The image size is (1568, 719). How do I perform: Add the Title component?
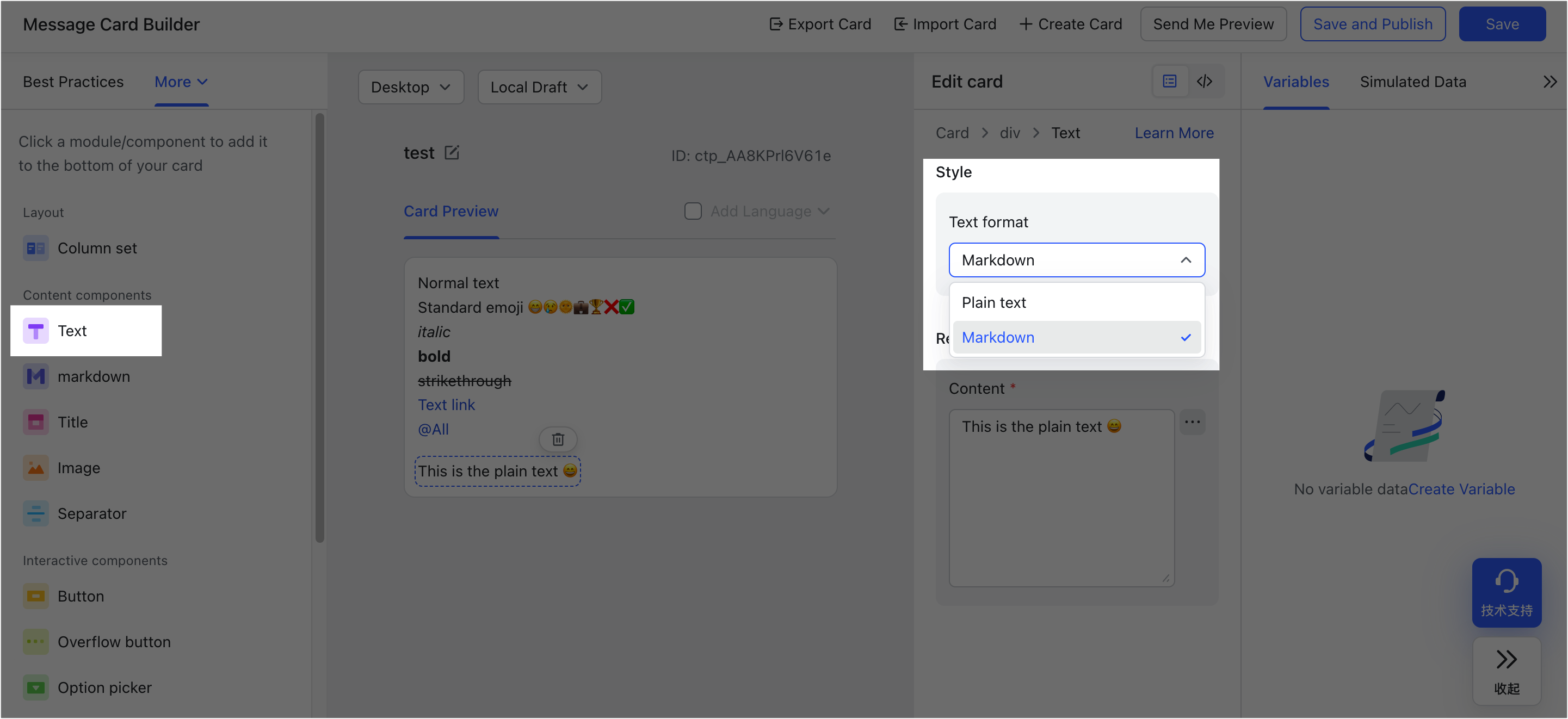click(55, 422)
